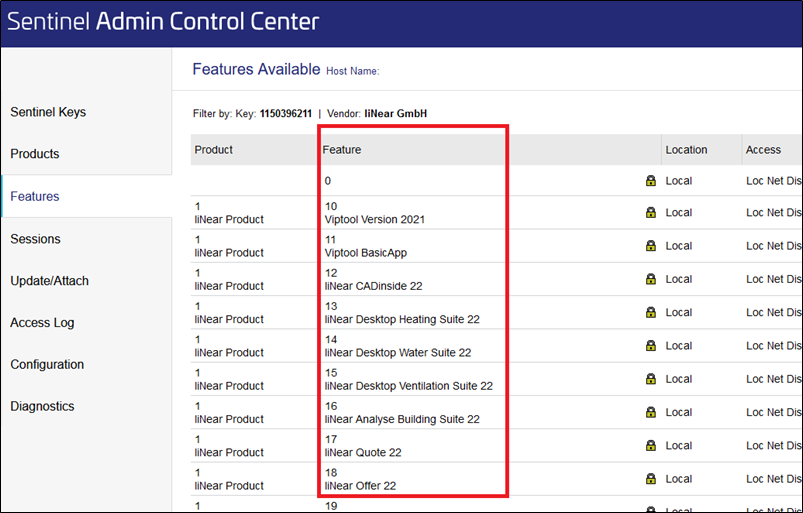Click lock icon for liNear CADinside 22
This screenshot has height=513, width=803.
click(x=650, y=279)
